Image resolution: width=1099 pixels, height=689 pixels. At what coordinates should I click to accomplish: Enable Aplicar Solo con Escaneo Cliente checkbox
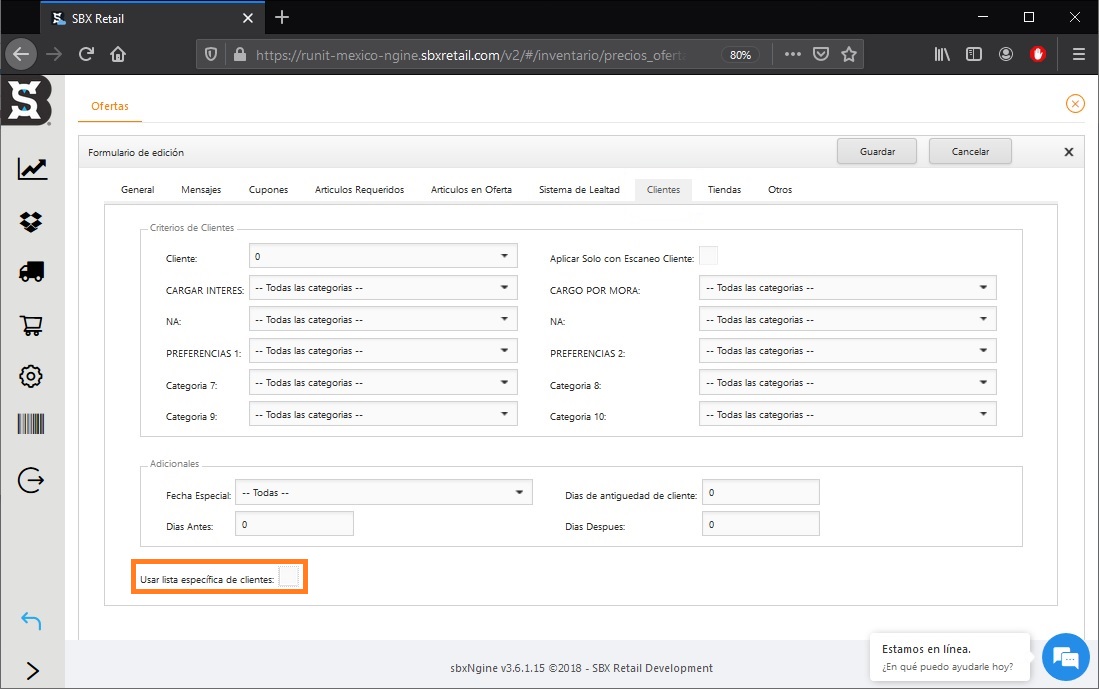(708, 256)
